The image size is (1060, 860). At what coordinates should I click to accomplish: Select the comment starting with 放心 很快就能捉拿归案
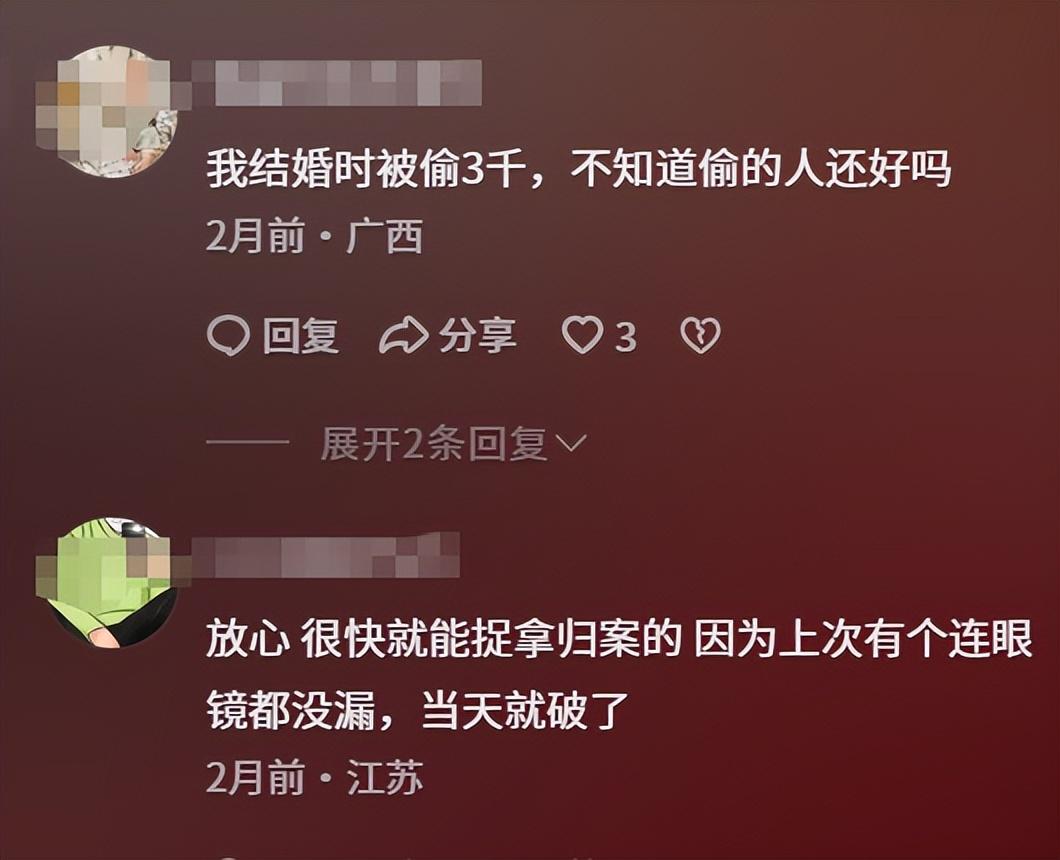pyautogui.click(x=619, y=674)
